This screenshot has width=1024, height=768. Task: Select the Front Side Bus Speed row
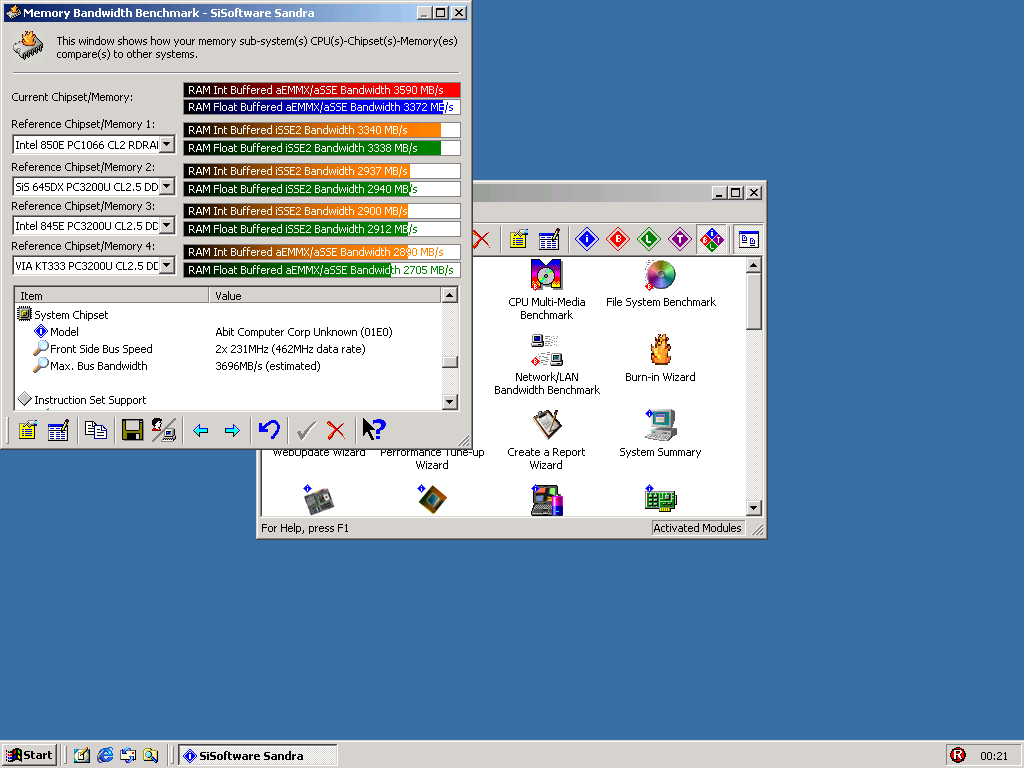(101, 349)
